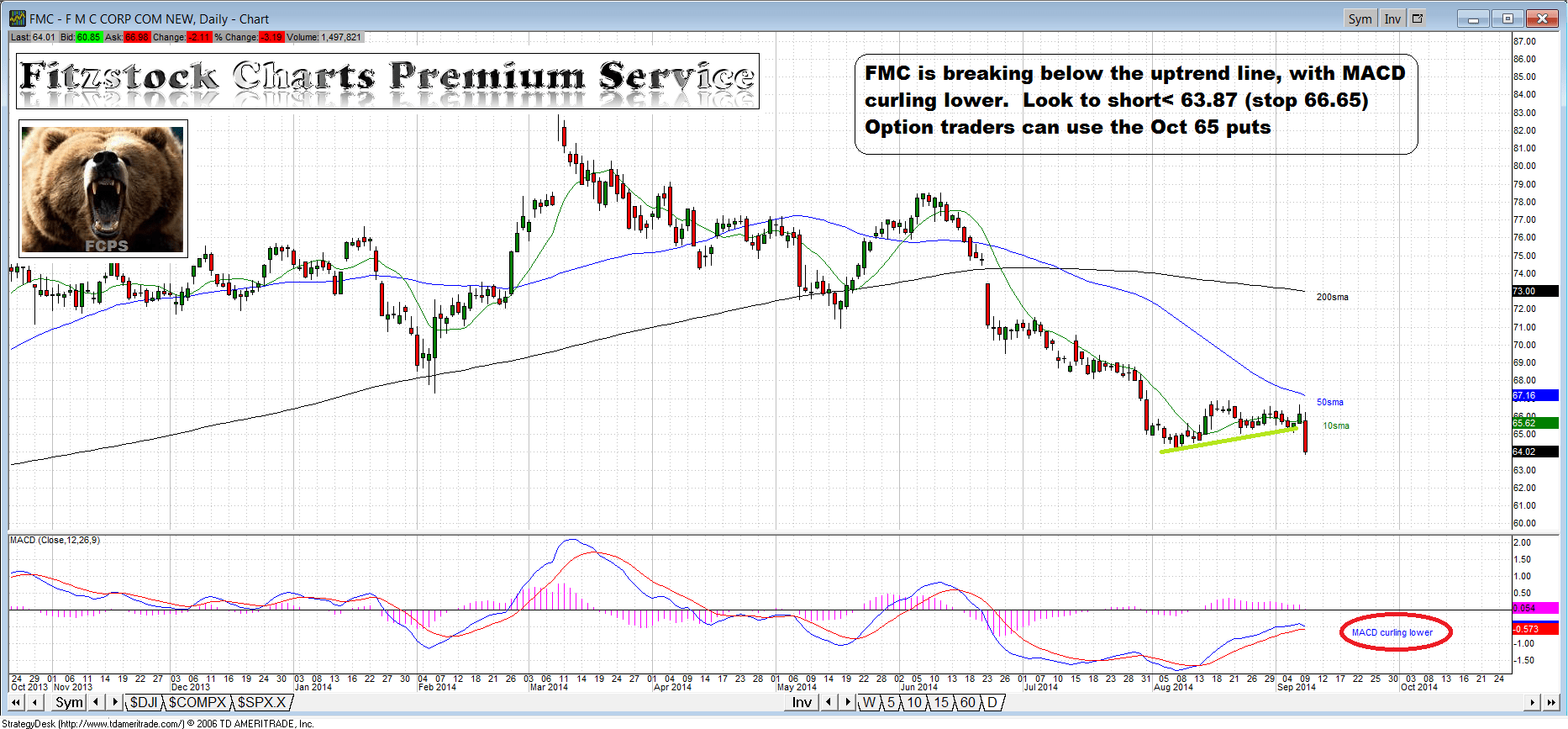Switch to the $COMPX symbol tab
This screenshot has width=1568, height=729.
pos(197,702)
